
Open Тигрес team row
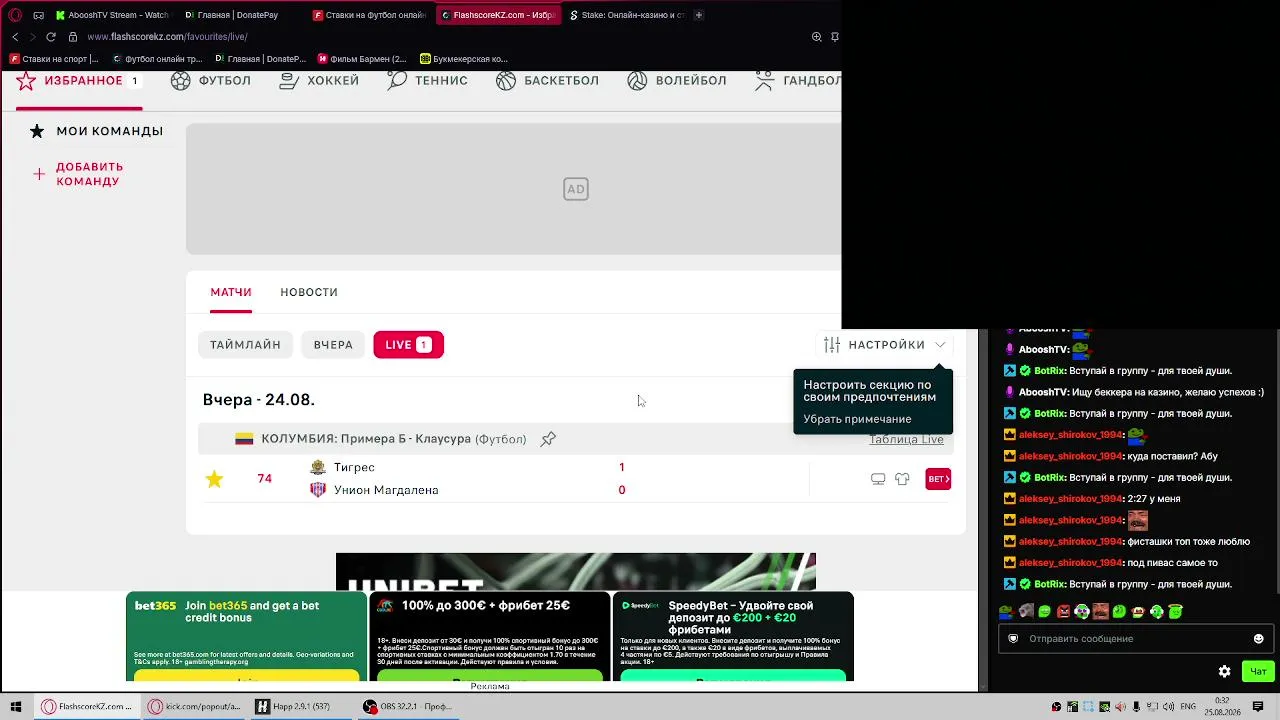coord(354,467)
